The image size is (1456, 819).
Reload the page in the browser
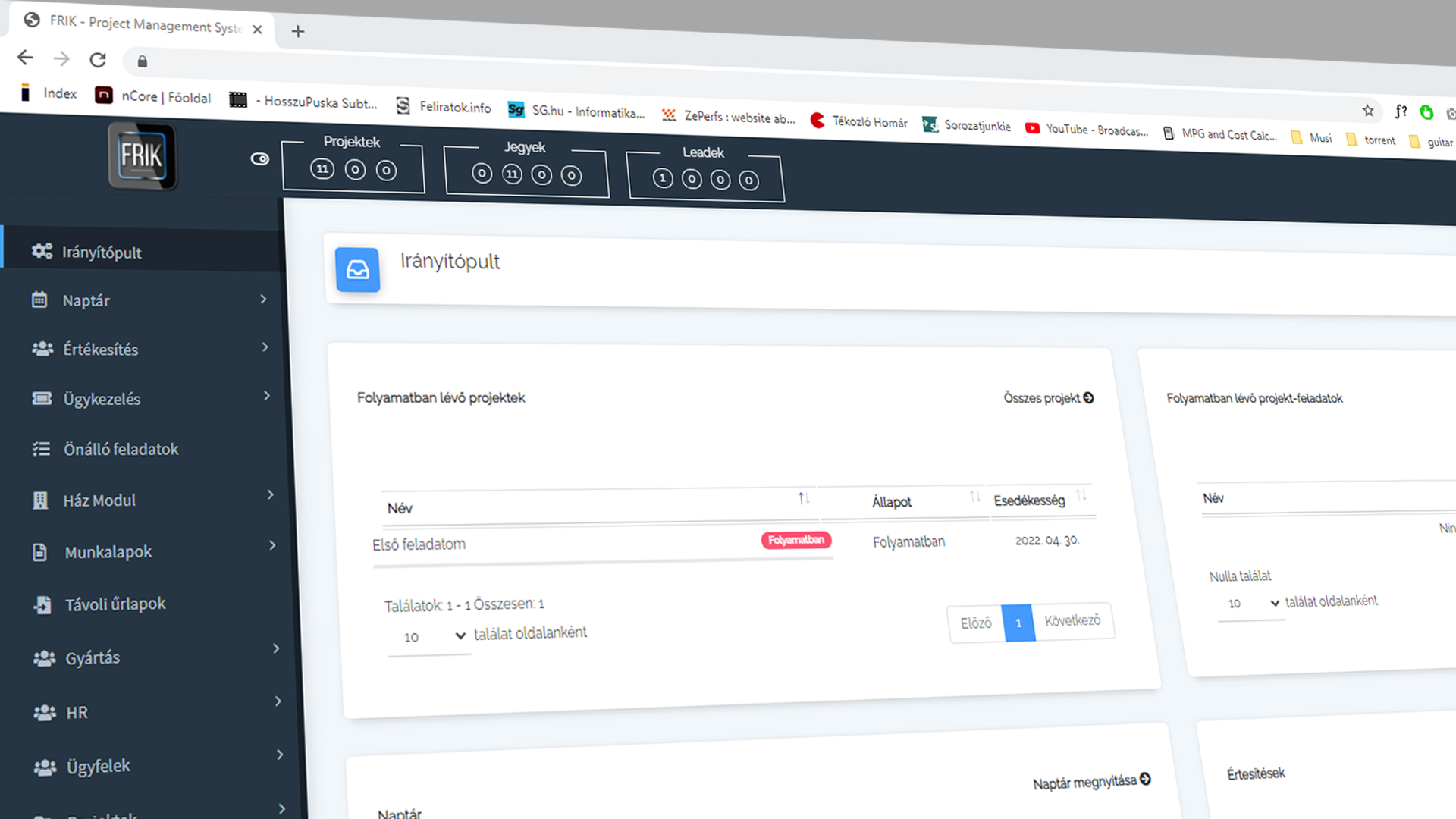click(x=98, y=60)
